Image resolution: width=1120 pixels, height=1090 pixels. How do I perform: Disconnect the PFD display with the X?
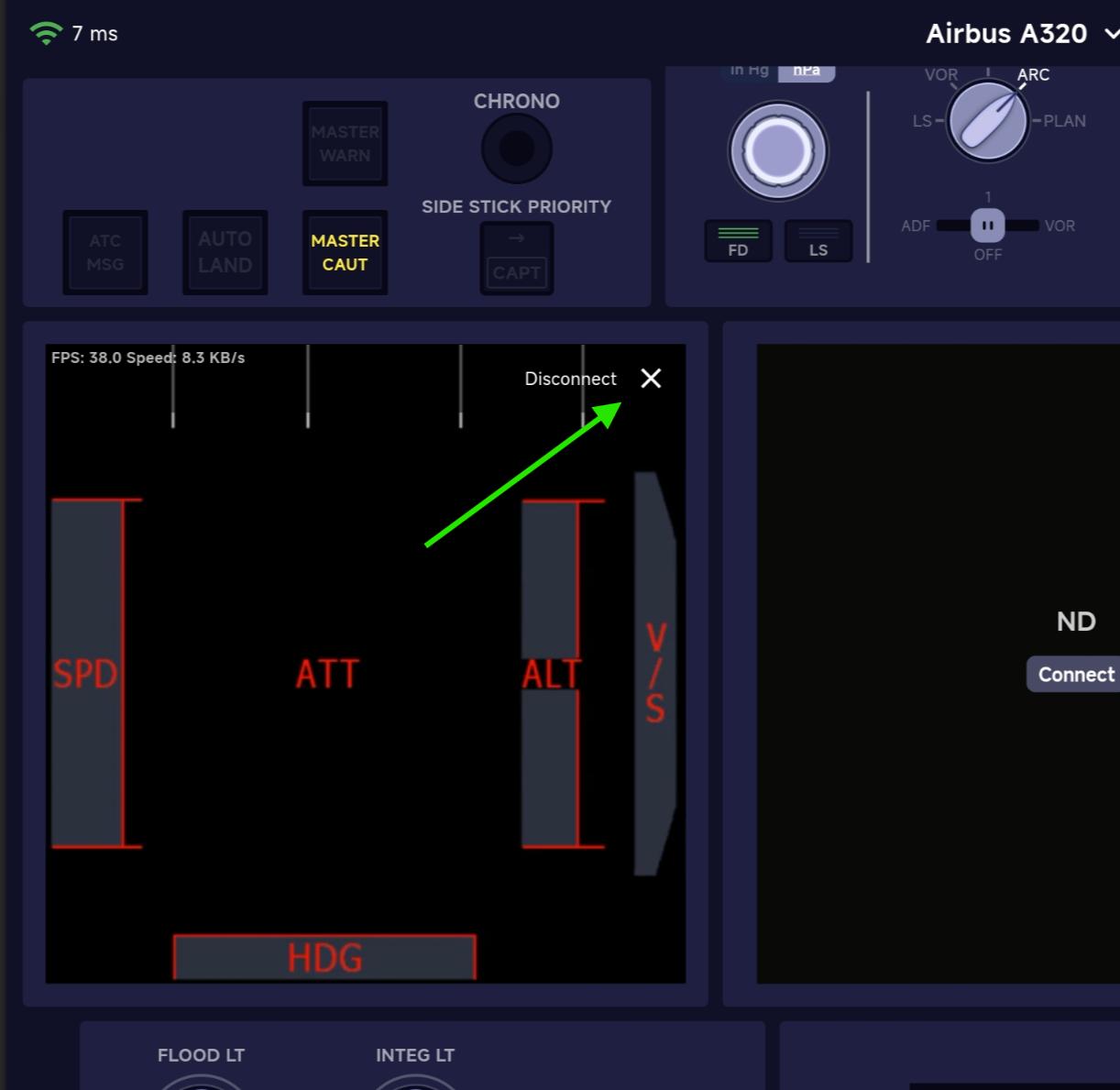click(x=651, y=379)
